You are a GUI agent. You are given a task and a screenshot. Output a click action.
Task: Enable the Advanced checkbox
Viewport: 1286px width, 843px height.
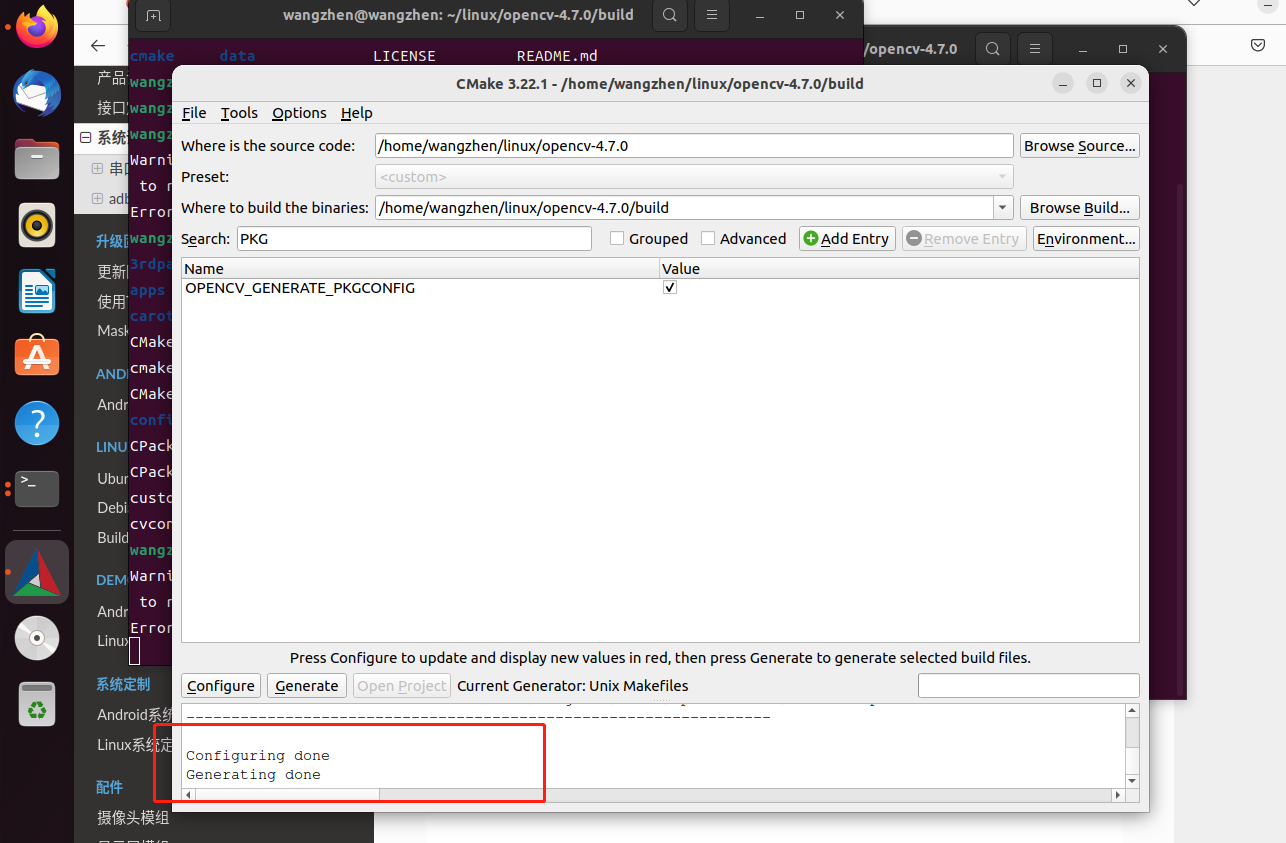(x=708, y=238)
